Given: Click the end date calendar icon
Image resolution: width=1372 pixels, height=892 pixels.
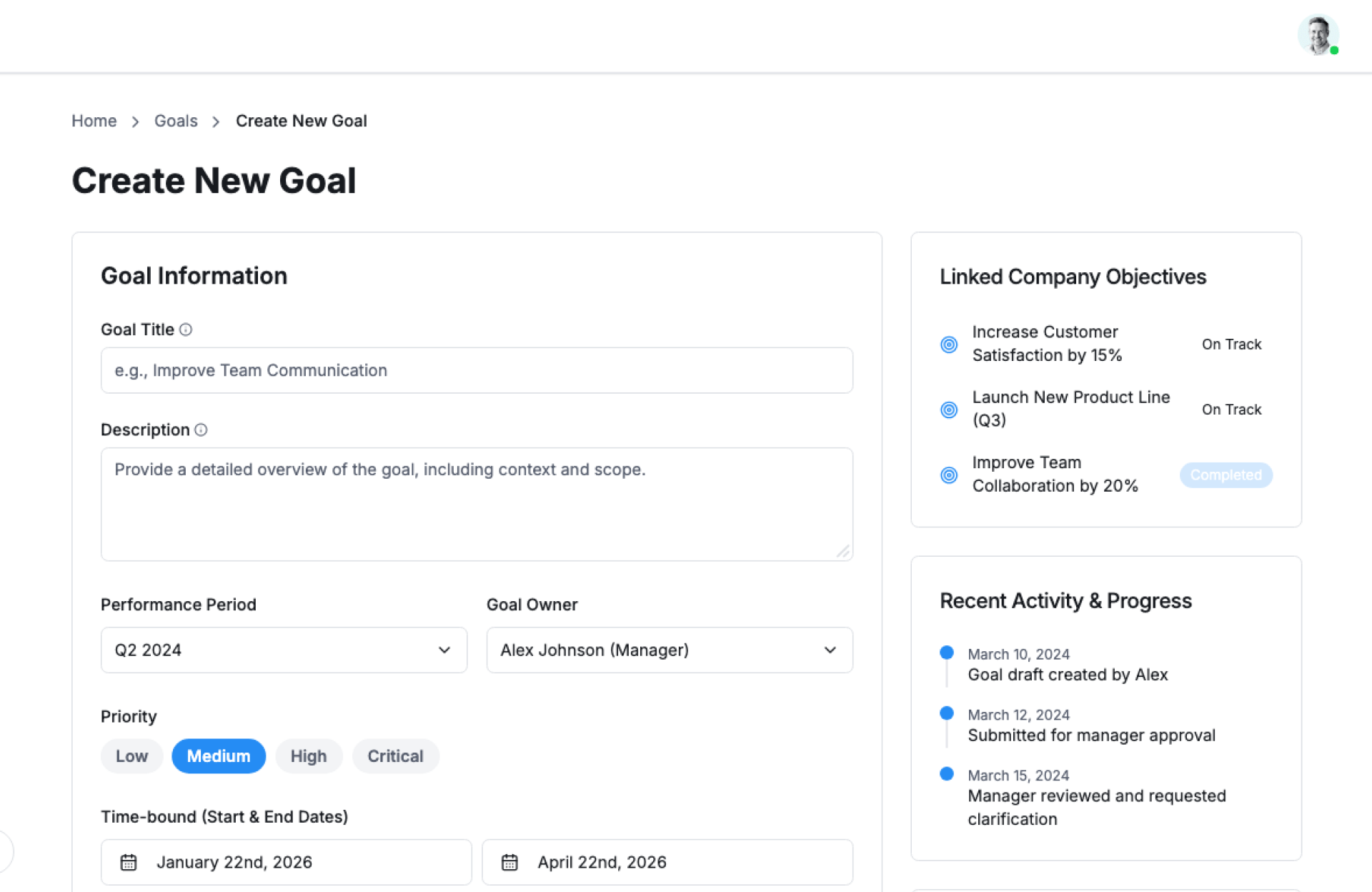Looking at the screenshot, I should pos(509,862).
